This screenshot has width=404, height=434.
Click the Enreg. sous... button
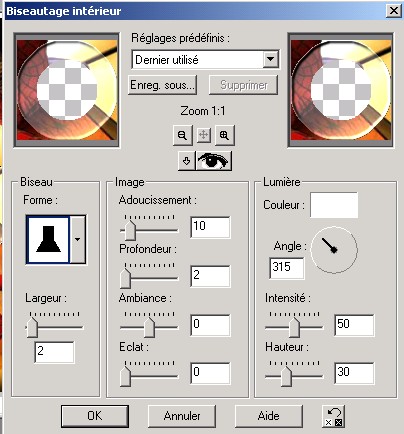point(162,85)
